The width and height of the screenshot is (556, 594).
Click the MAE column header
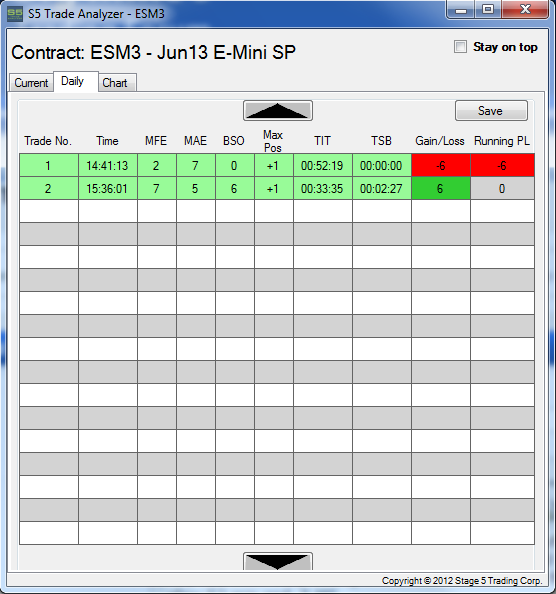click(x=195, y=141)
